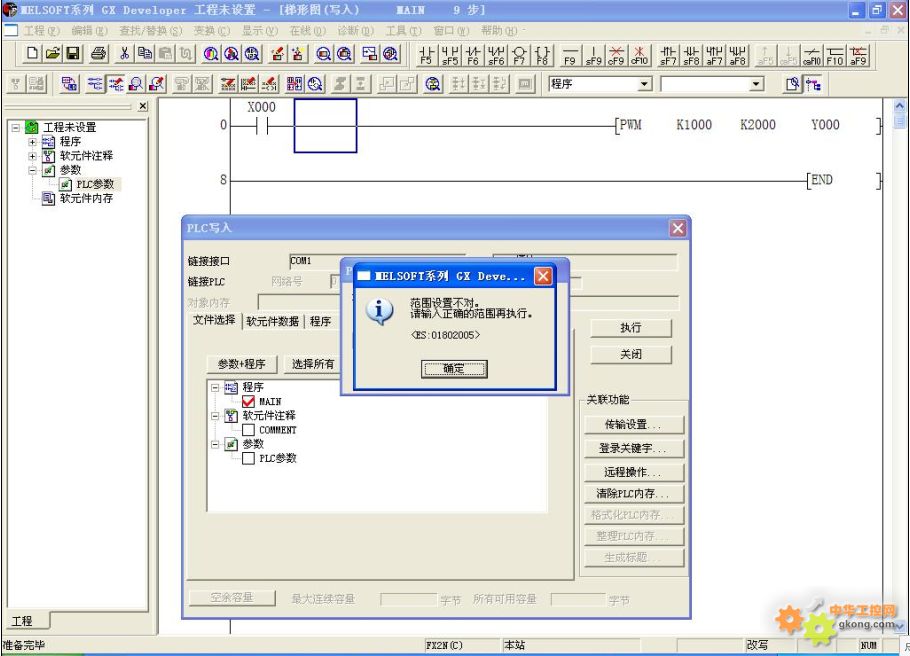
Task: Insert normally closed contact with F6 icon
Action: pyautogui.click(x=473, y=55)
